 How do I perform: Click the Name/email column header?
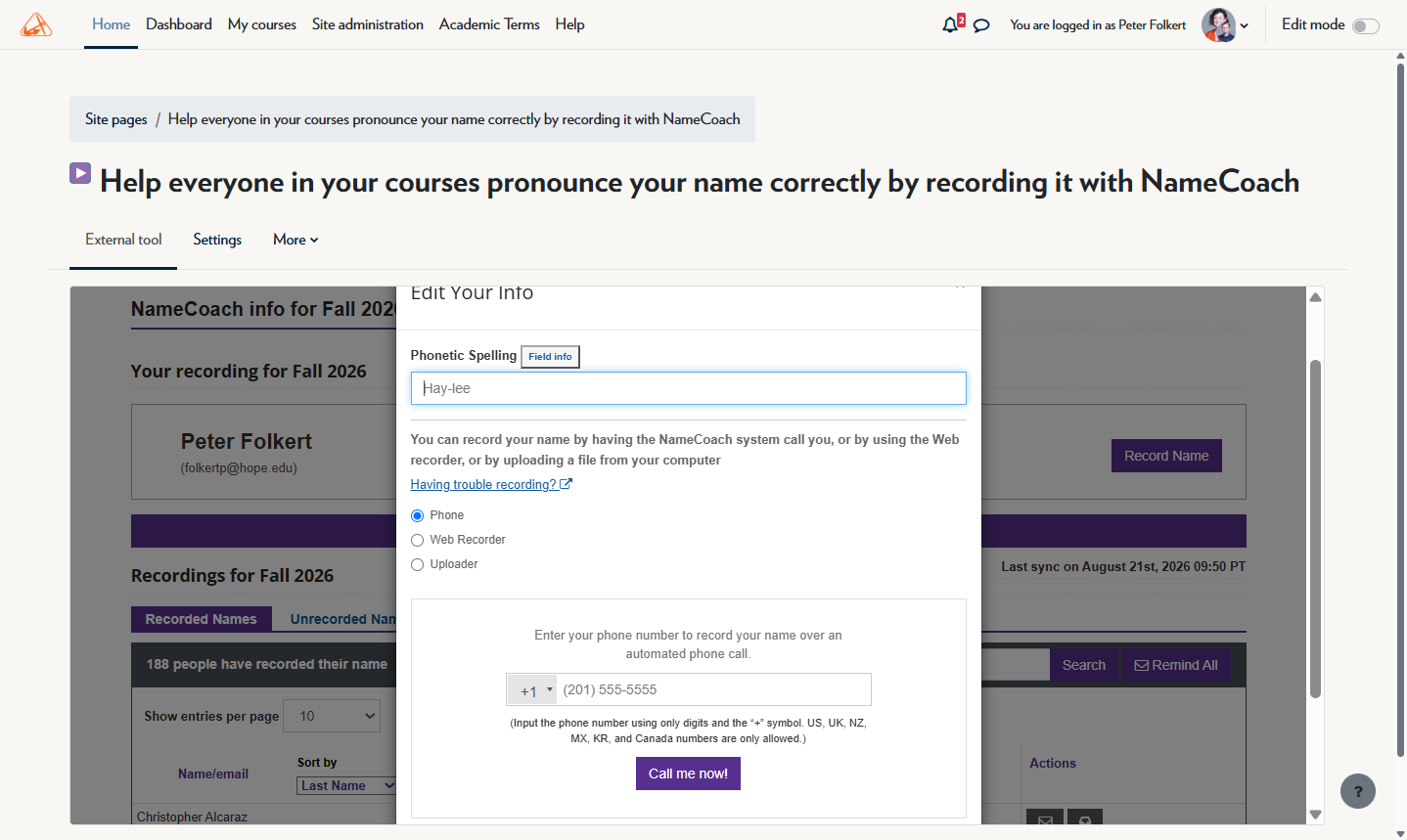(213, 774)
